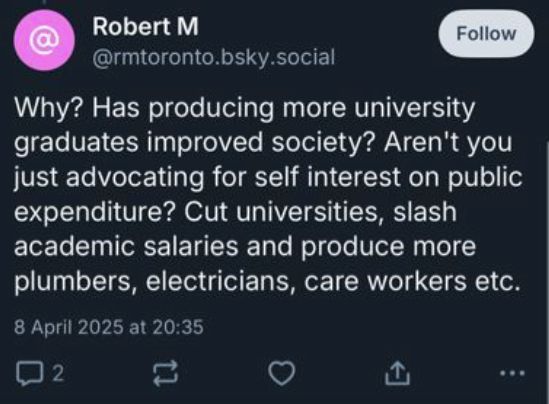Reply using the speech bubble icon
This screenshot has height=404, width=549.
30,374
